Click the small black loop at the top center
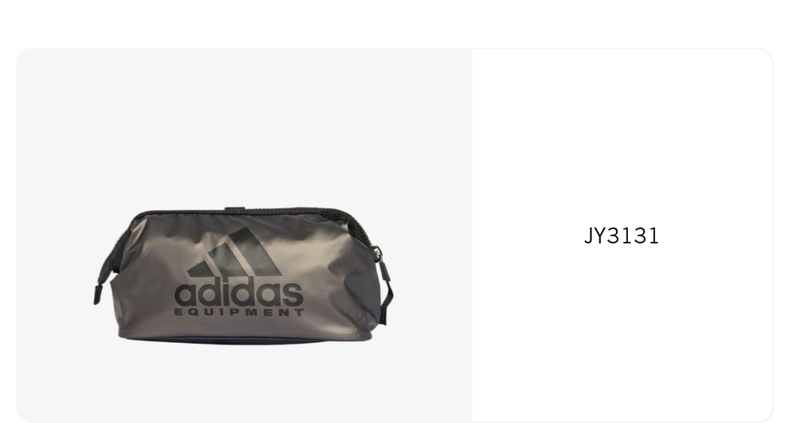Screen dimensions: 790x423 (x=235, y=208)
